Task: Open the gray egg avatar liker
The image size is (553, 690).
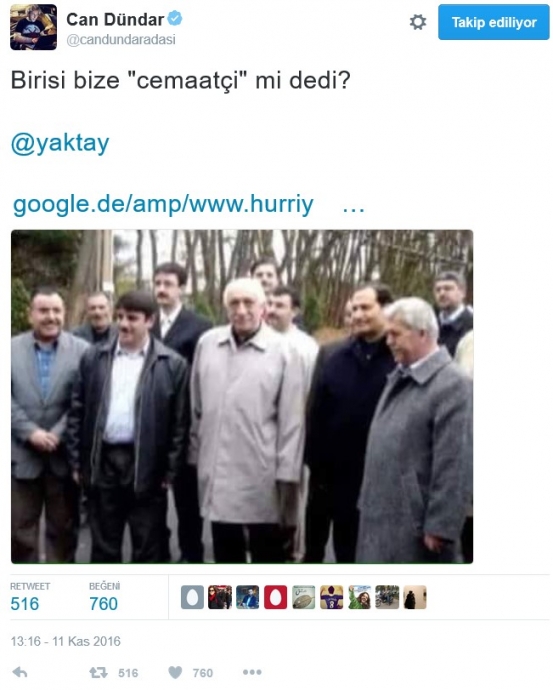Action: (192, 597)
